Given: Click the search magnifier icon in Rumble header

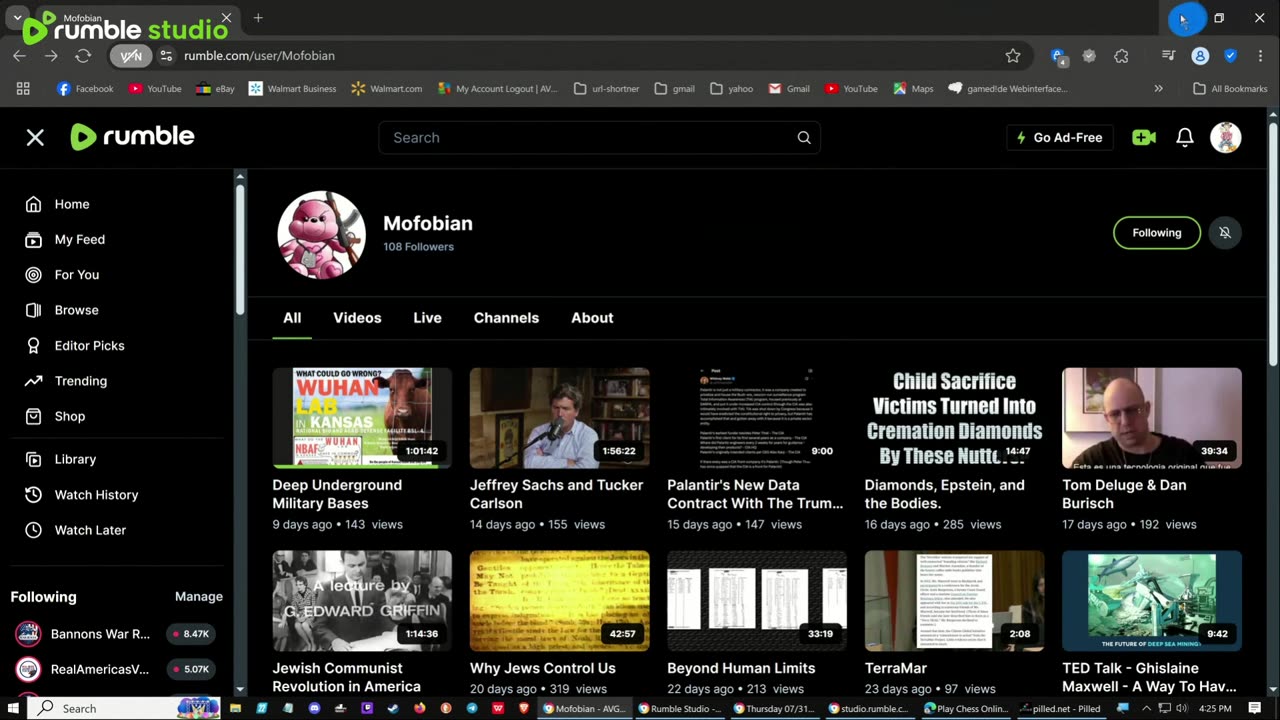Looking at the screenshot, I should [x=804, y=138].
